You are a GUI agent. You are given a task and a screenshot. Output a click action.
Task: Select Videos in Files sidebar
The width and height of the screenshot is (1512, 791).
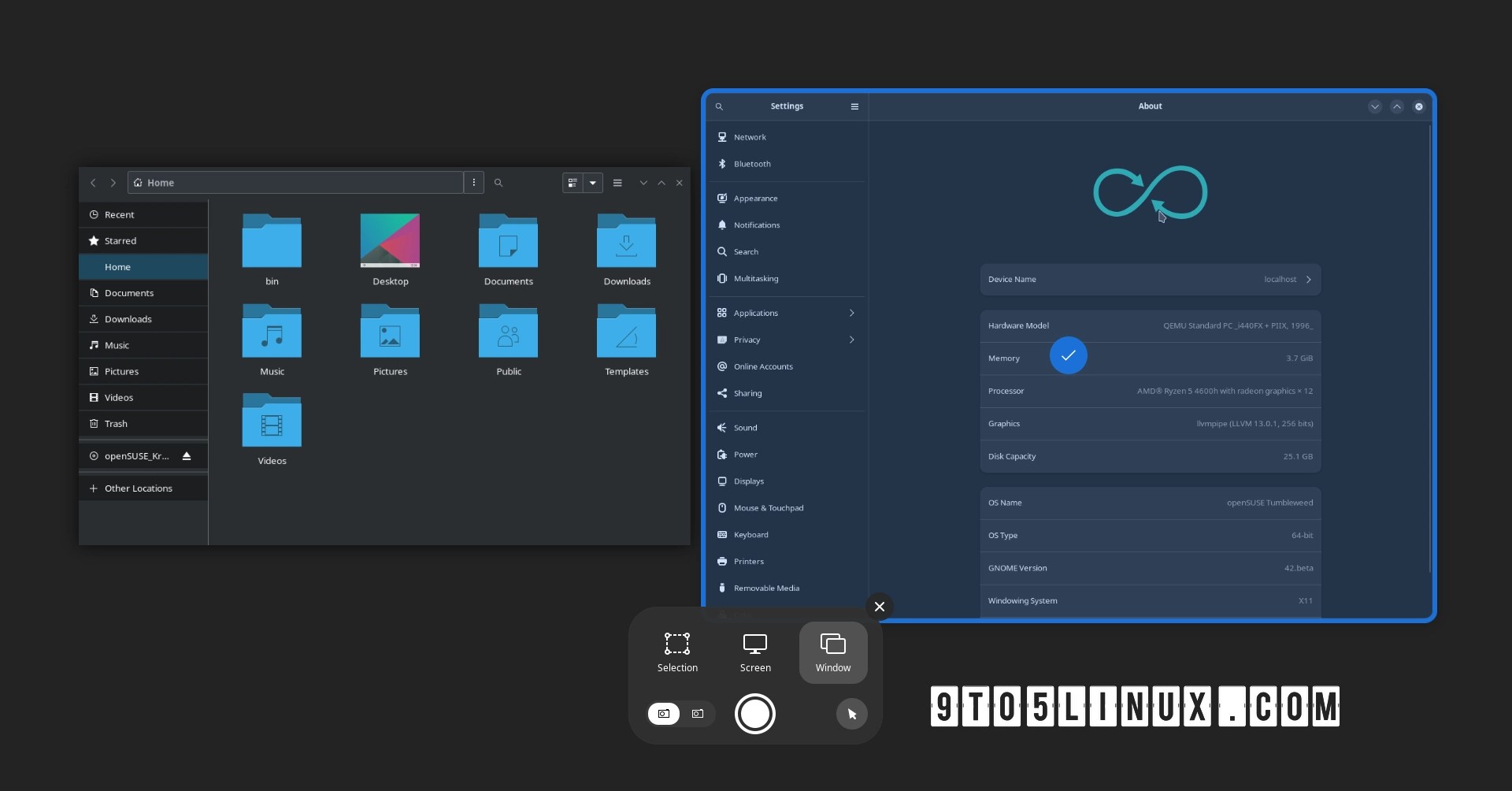click(143, 398)
